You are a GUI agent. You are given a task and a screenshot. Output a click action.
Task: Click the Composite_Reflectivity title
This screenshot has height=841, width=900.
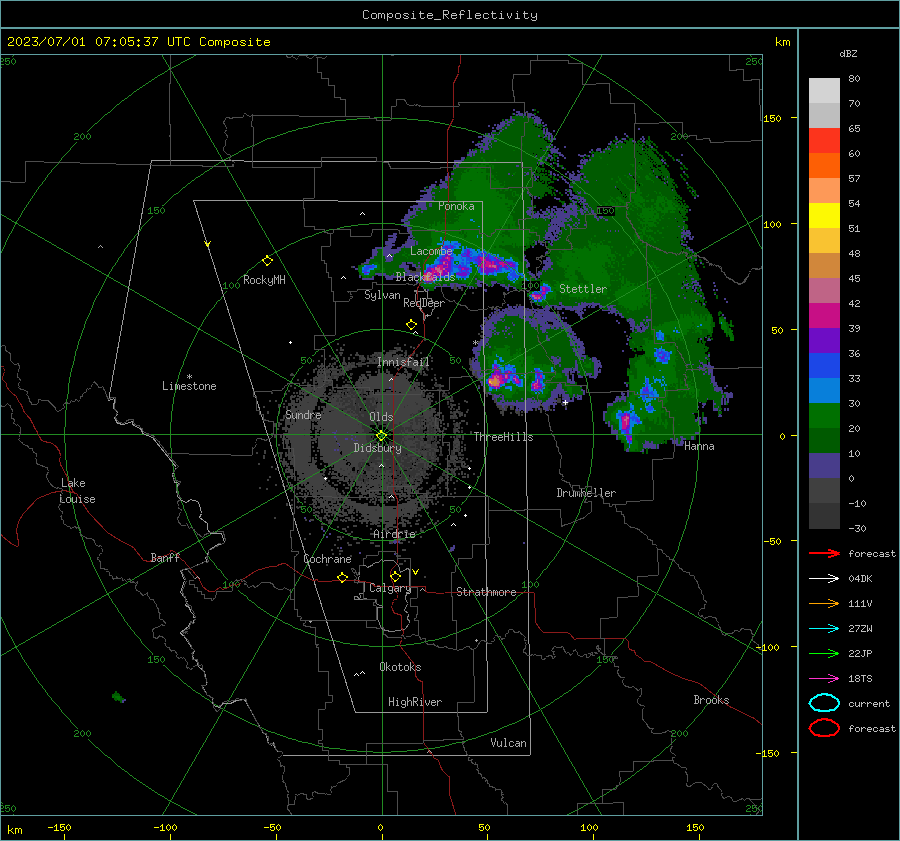point(450,15)
